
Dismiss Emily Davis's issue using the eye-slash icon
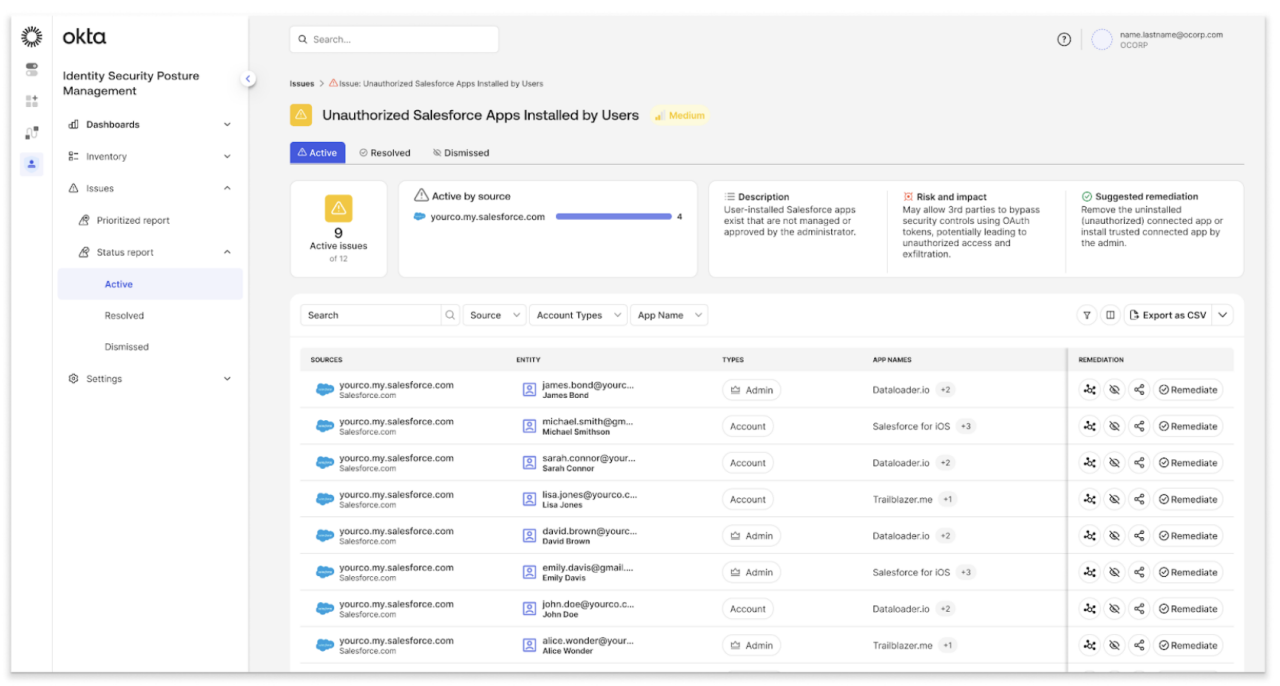pos(1114,571)
